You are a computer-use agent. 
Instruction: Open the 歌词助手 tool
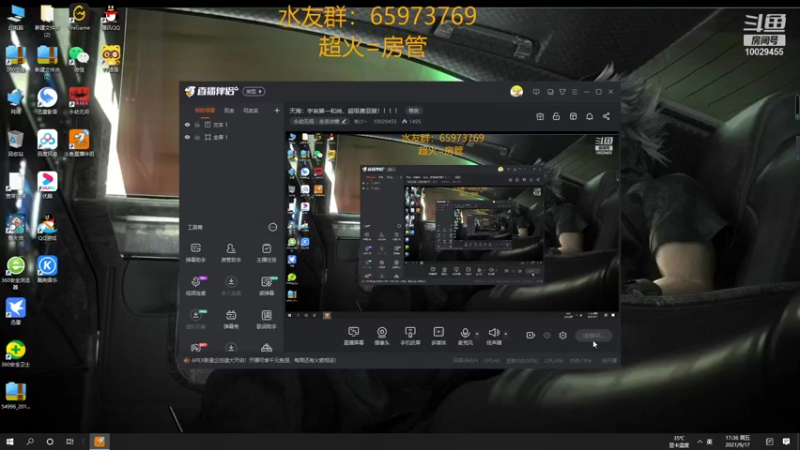coord(266,319)
